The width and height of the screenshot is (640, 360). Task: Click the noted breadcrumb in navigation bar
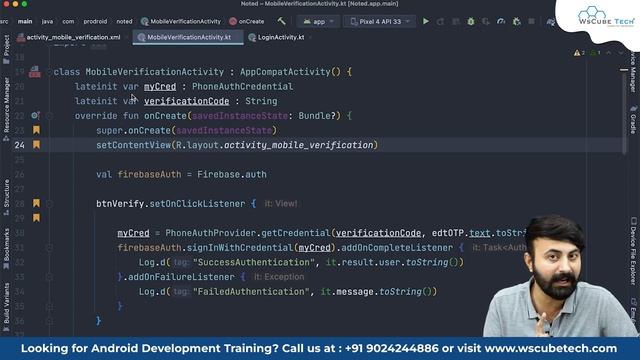(124, 21)
